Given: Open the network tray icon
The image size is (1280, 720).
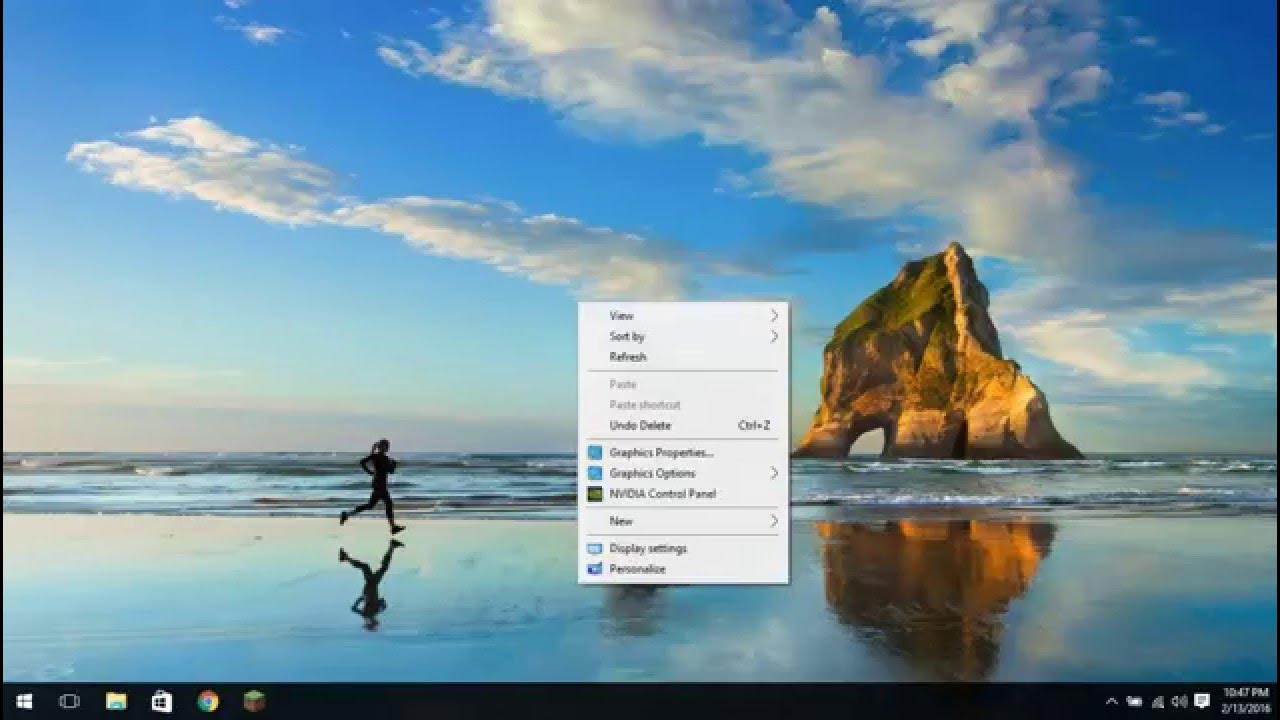Looking at the screenshot, I should 1158,702.
